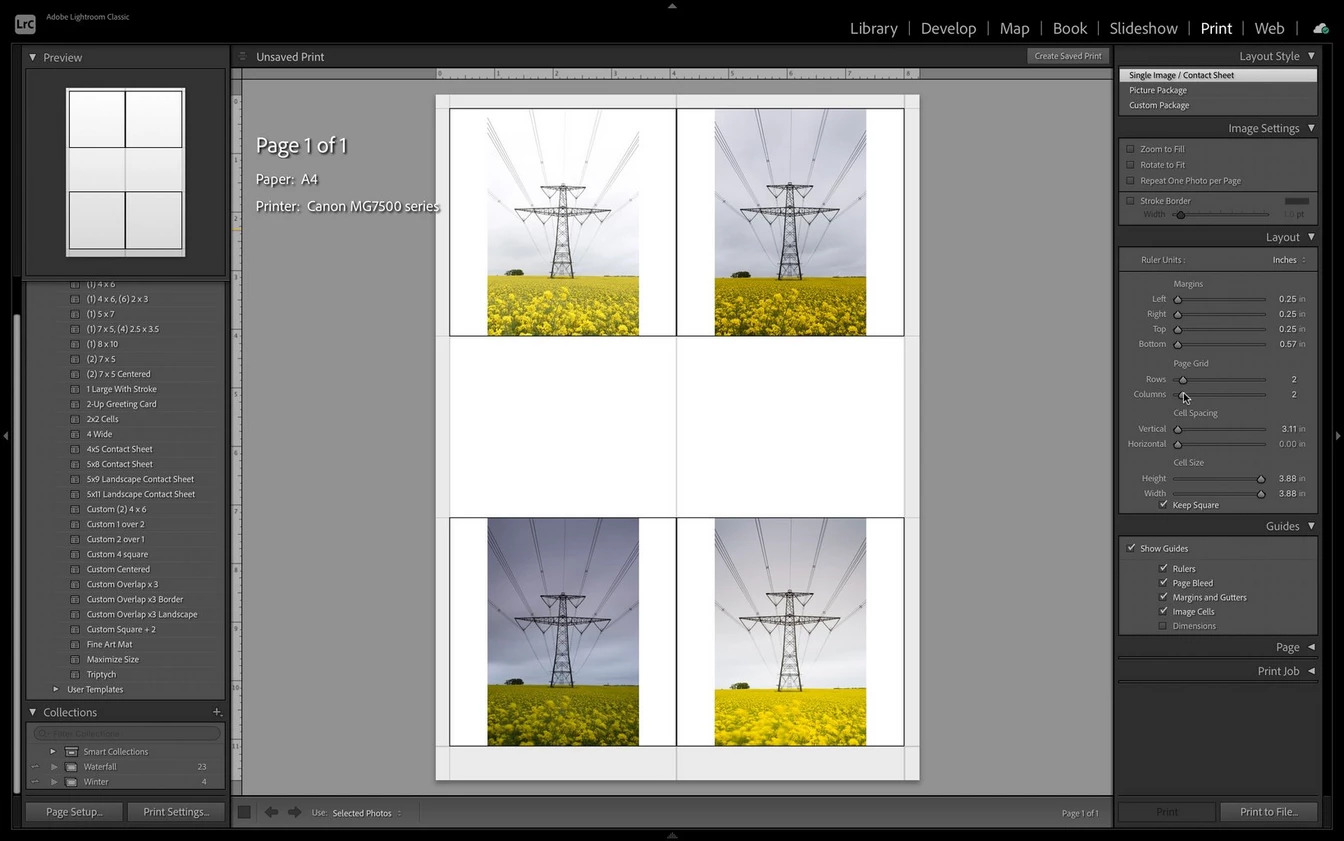
Task: Uncheck Page Bleed guide checkbox
Action: tap(1163, 583)
